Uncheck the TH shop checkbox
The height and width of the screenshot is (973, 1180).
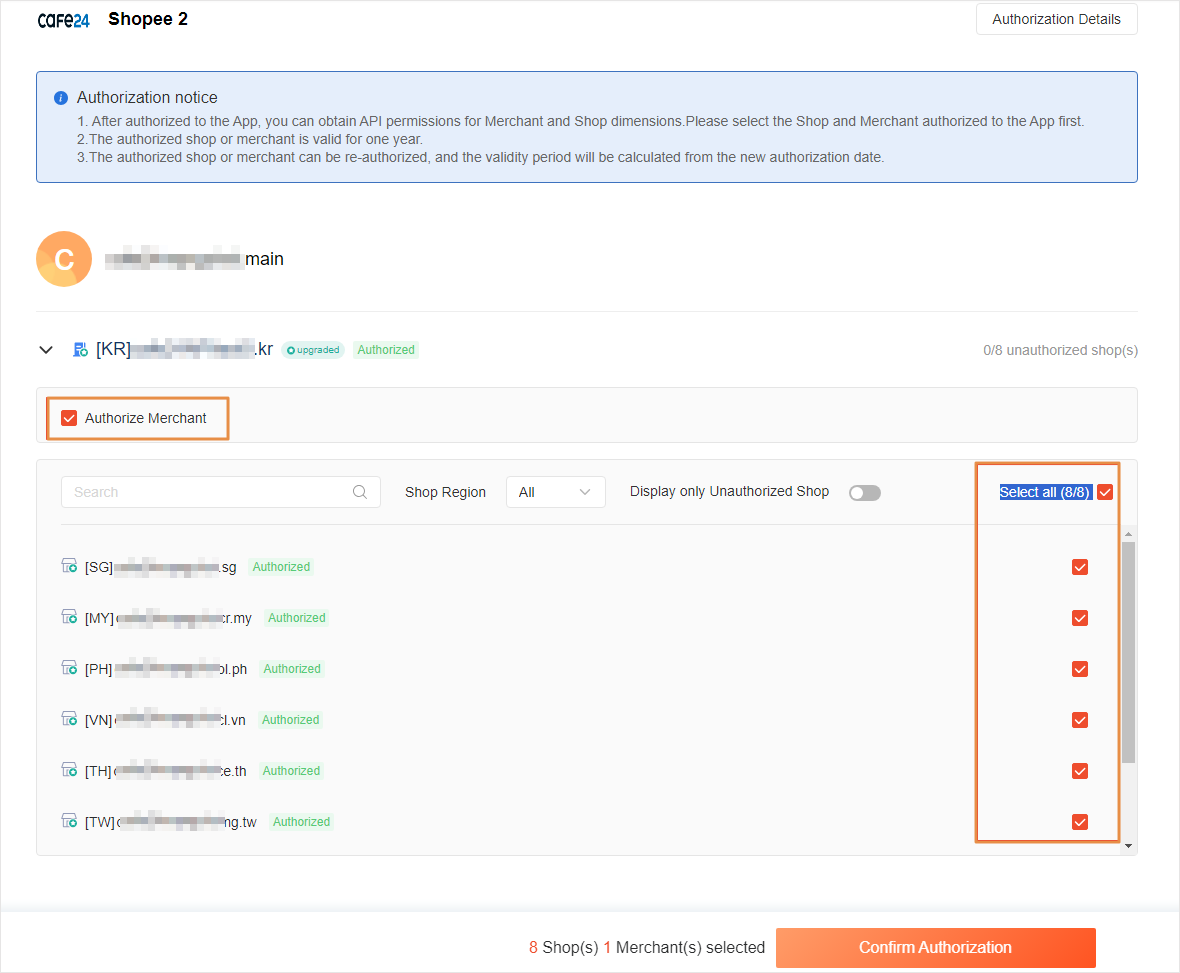1080,771
